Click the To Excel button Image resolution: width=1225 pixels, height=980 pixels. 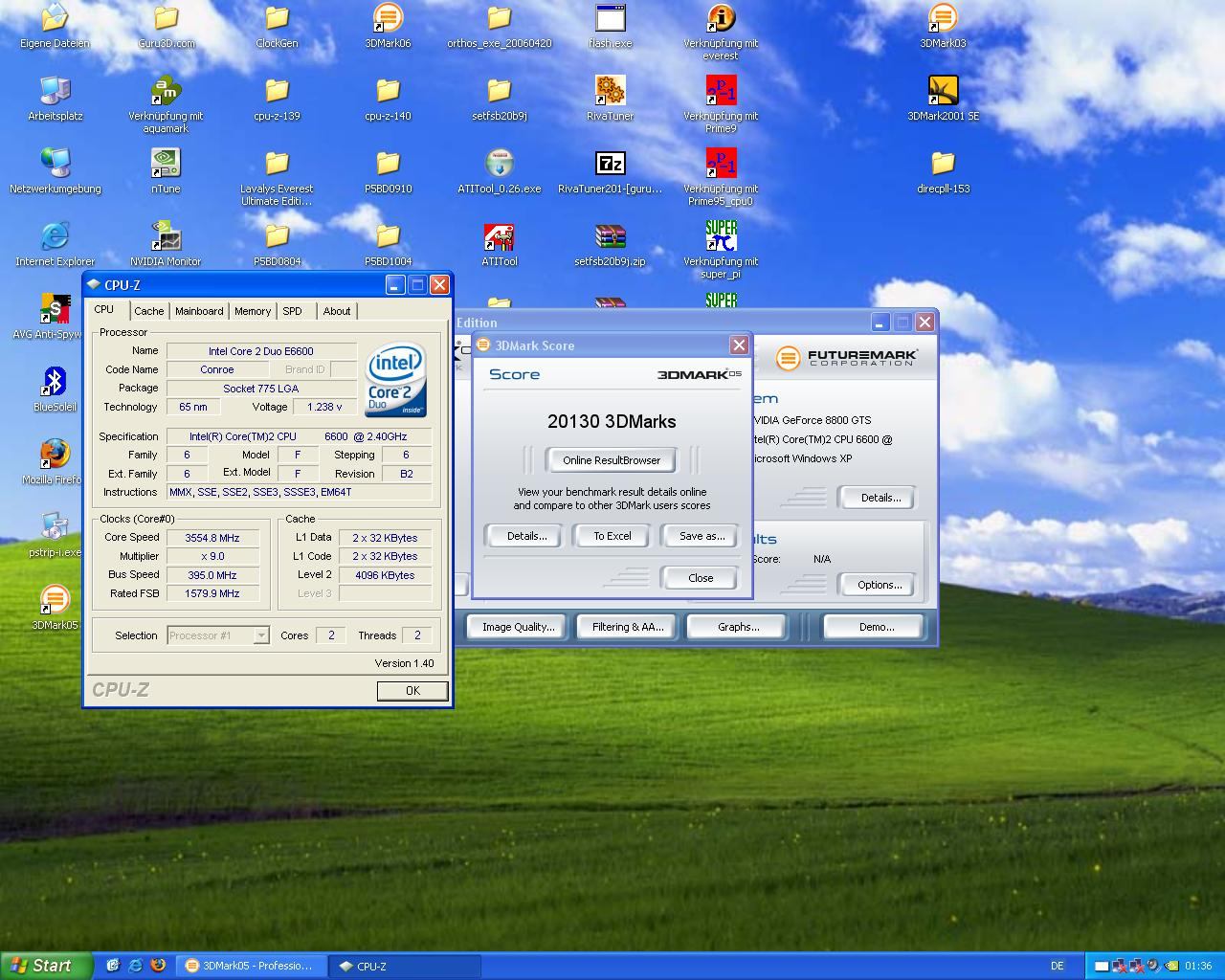612,536
